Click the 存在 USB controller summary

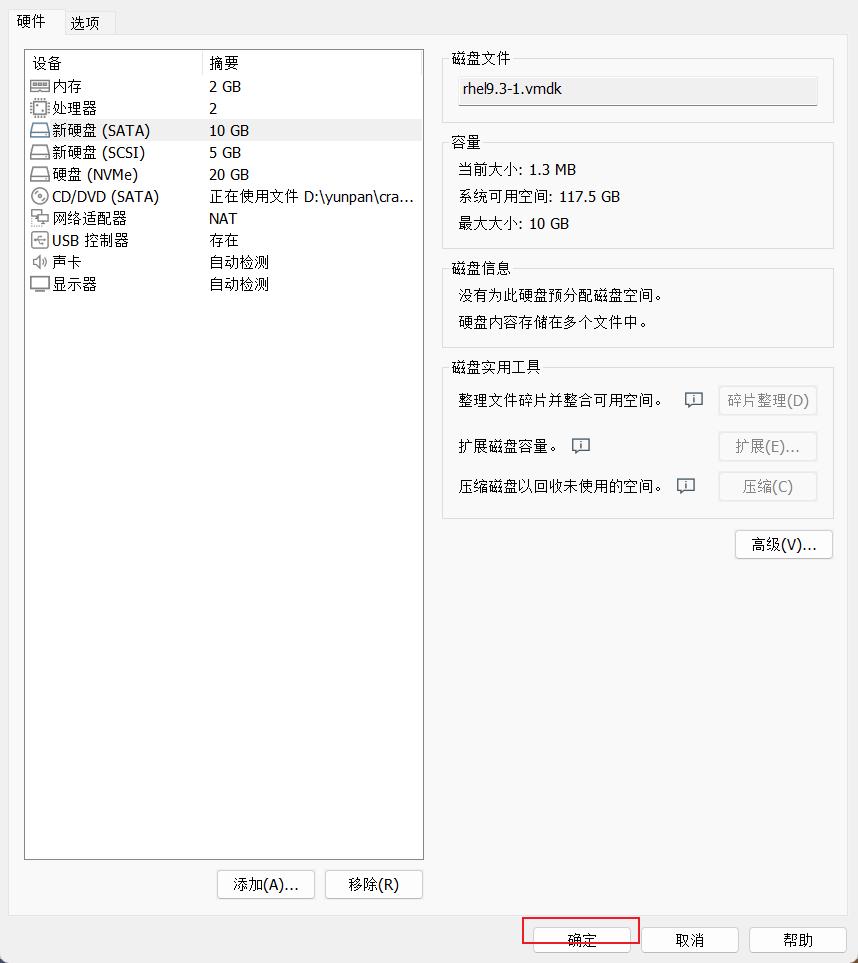224,240
